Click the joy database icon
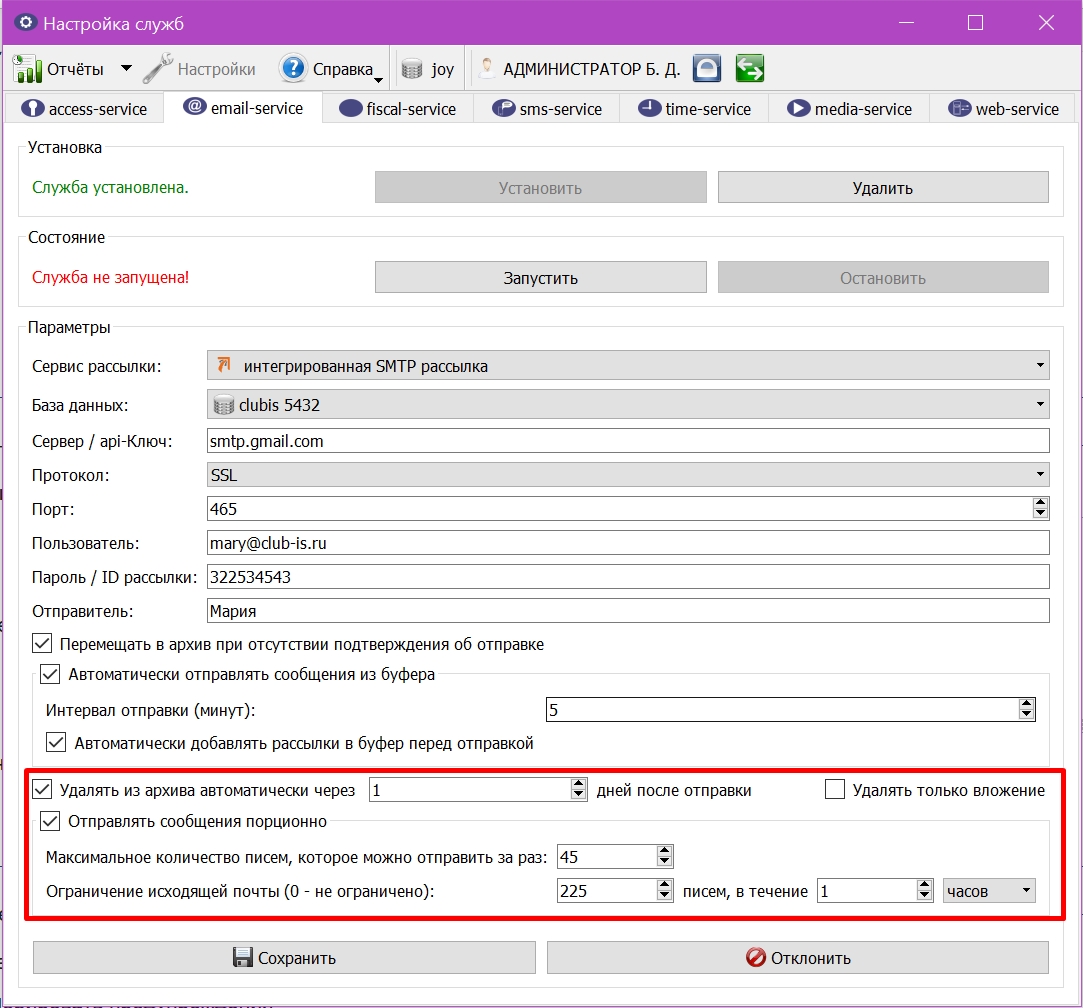Screen dimensions: 1083x1008 (412, 69)
